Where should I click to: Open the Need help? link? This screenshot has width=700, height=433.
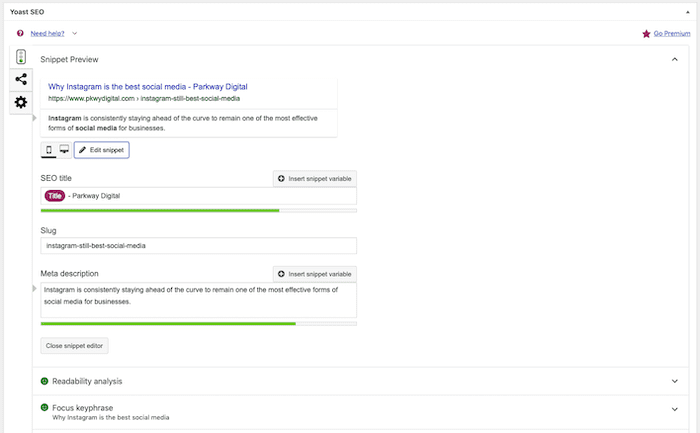coord(47,33)
